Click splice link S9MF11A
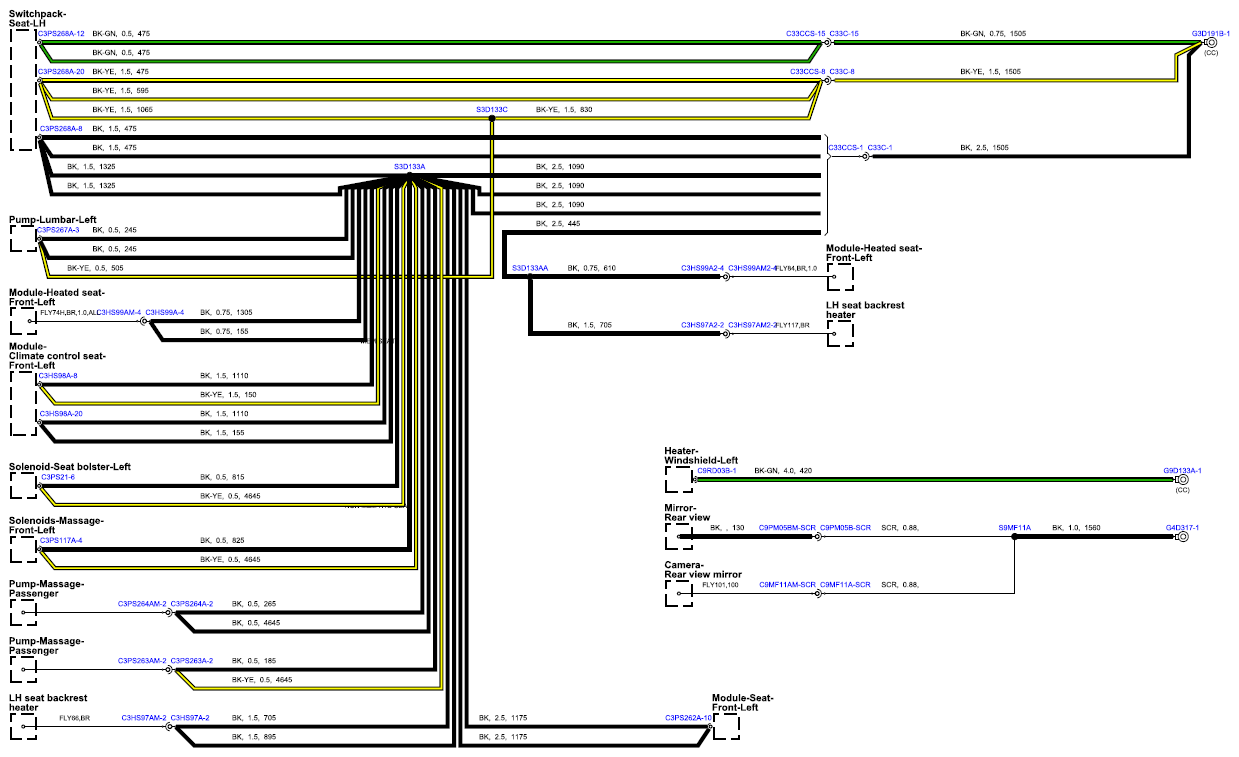 click(1014, 527)
